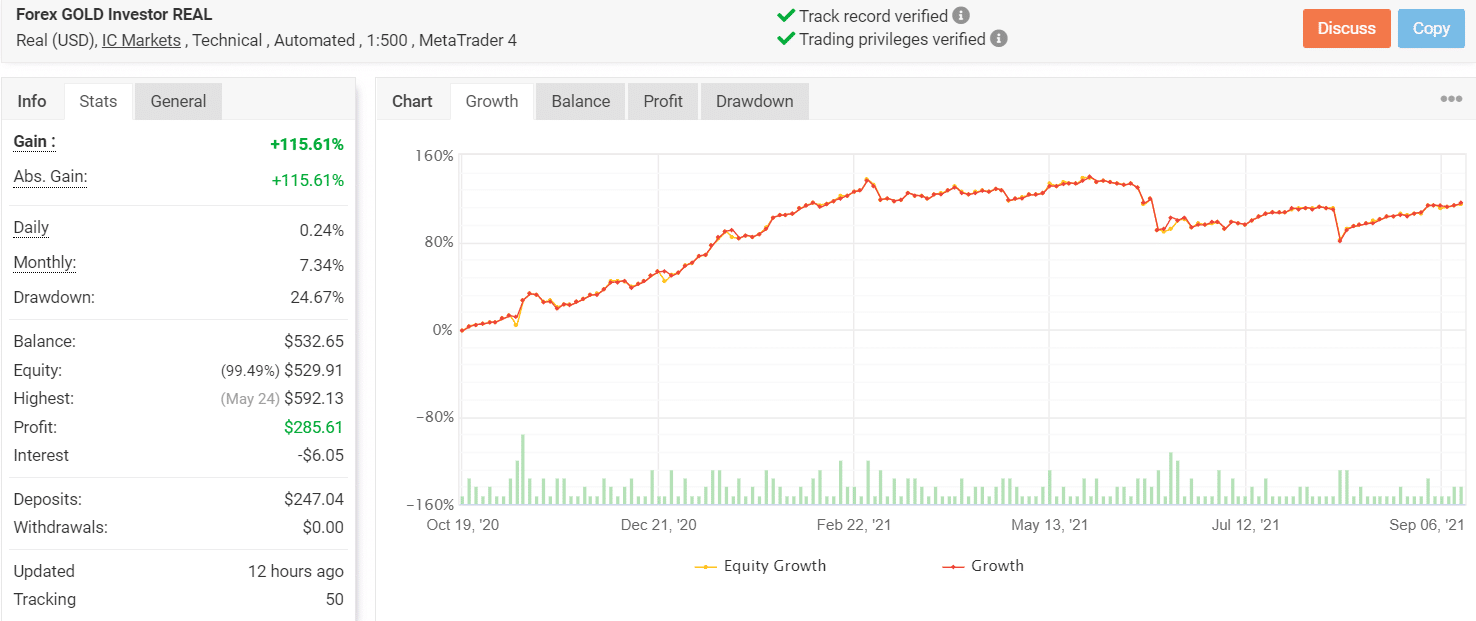1476x621 pixels.
Task: Switch to the General tab
Action: tap(177, 100)
